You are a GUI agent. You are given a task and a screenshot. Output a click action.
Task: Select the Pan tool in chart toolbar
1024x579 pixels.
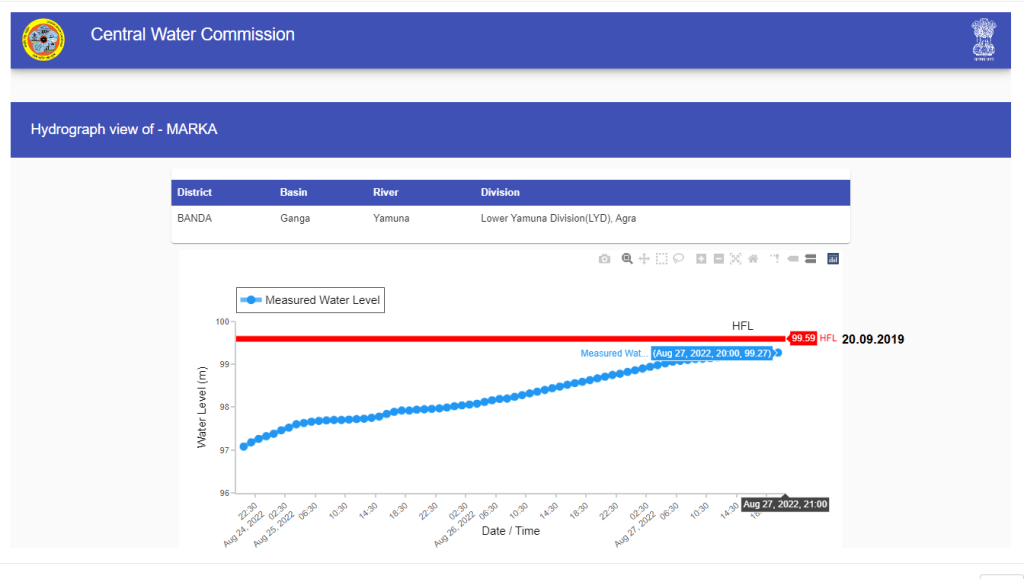tap(644, 259)
